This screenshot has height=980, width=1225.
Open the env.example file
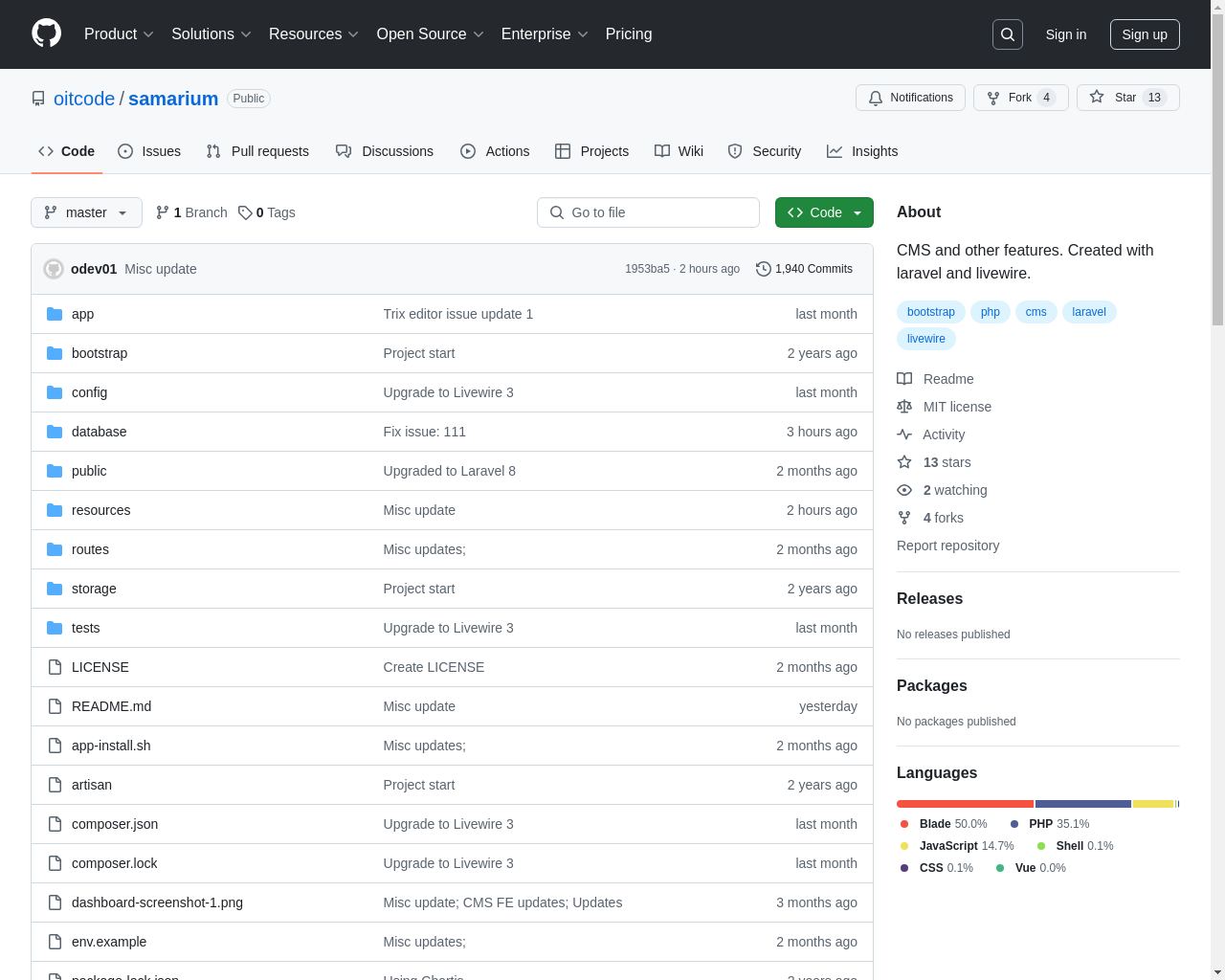pos(109,942)
